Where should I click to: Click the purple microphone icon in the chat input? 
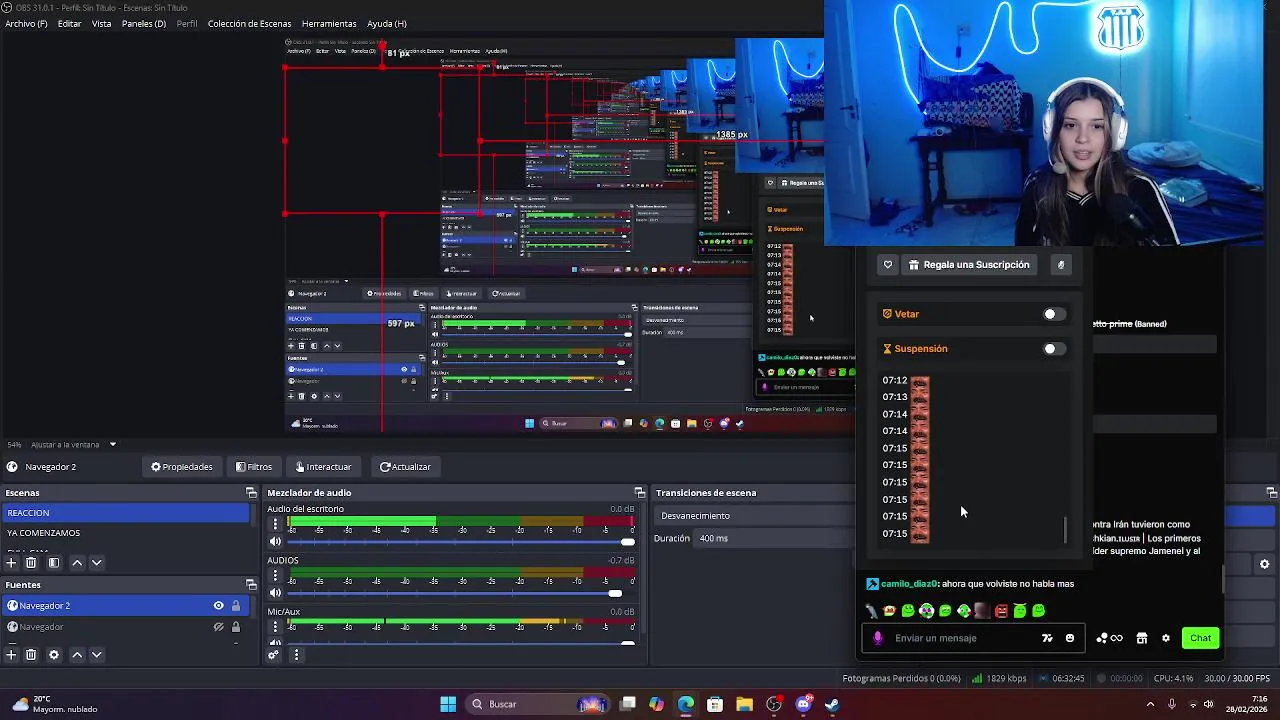(x=878, y=638)
